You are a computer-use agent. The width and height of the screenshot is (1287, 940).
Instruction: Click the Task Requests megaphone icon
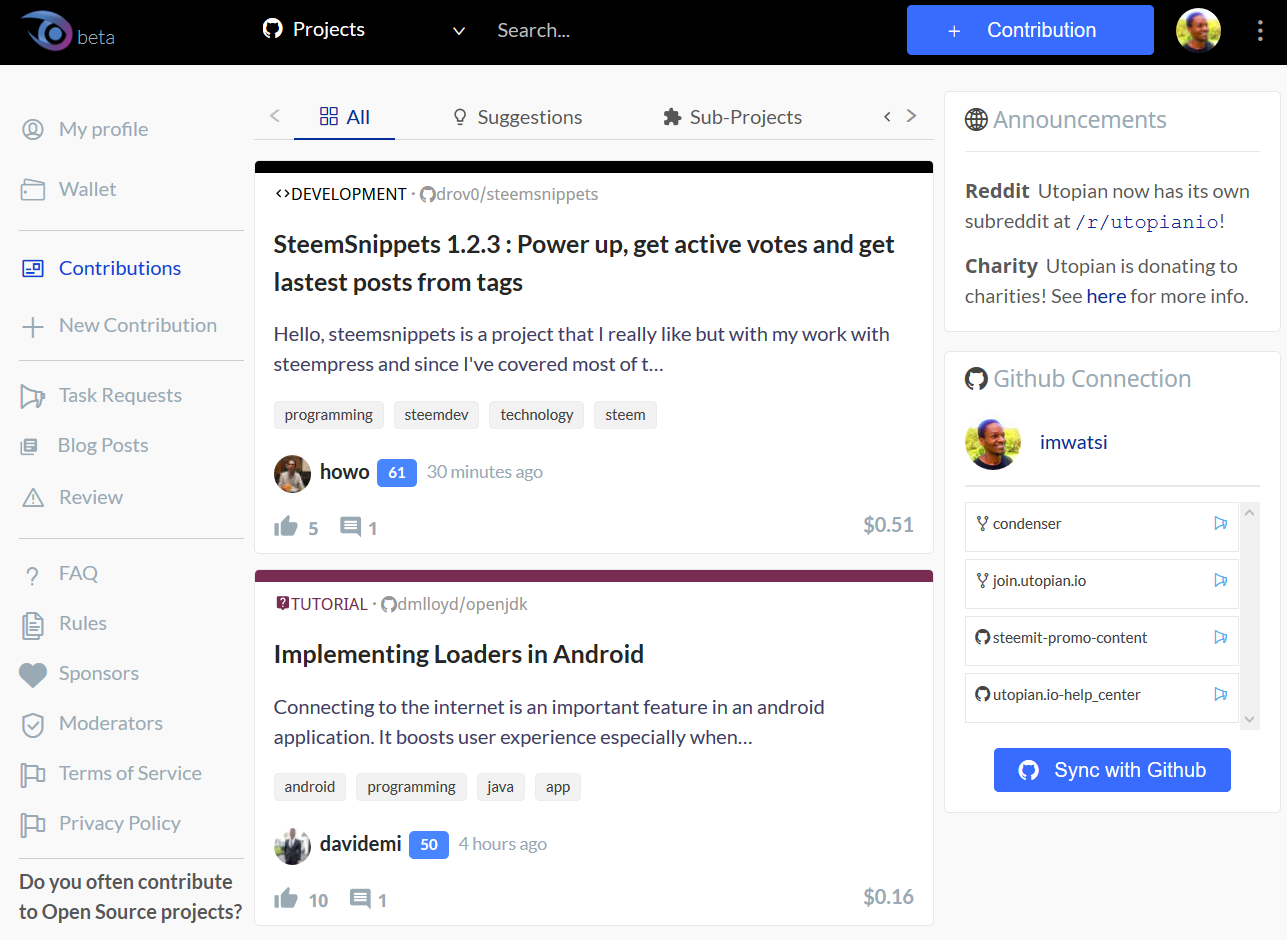(33, 396)
